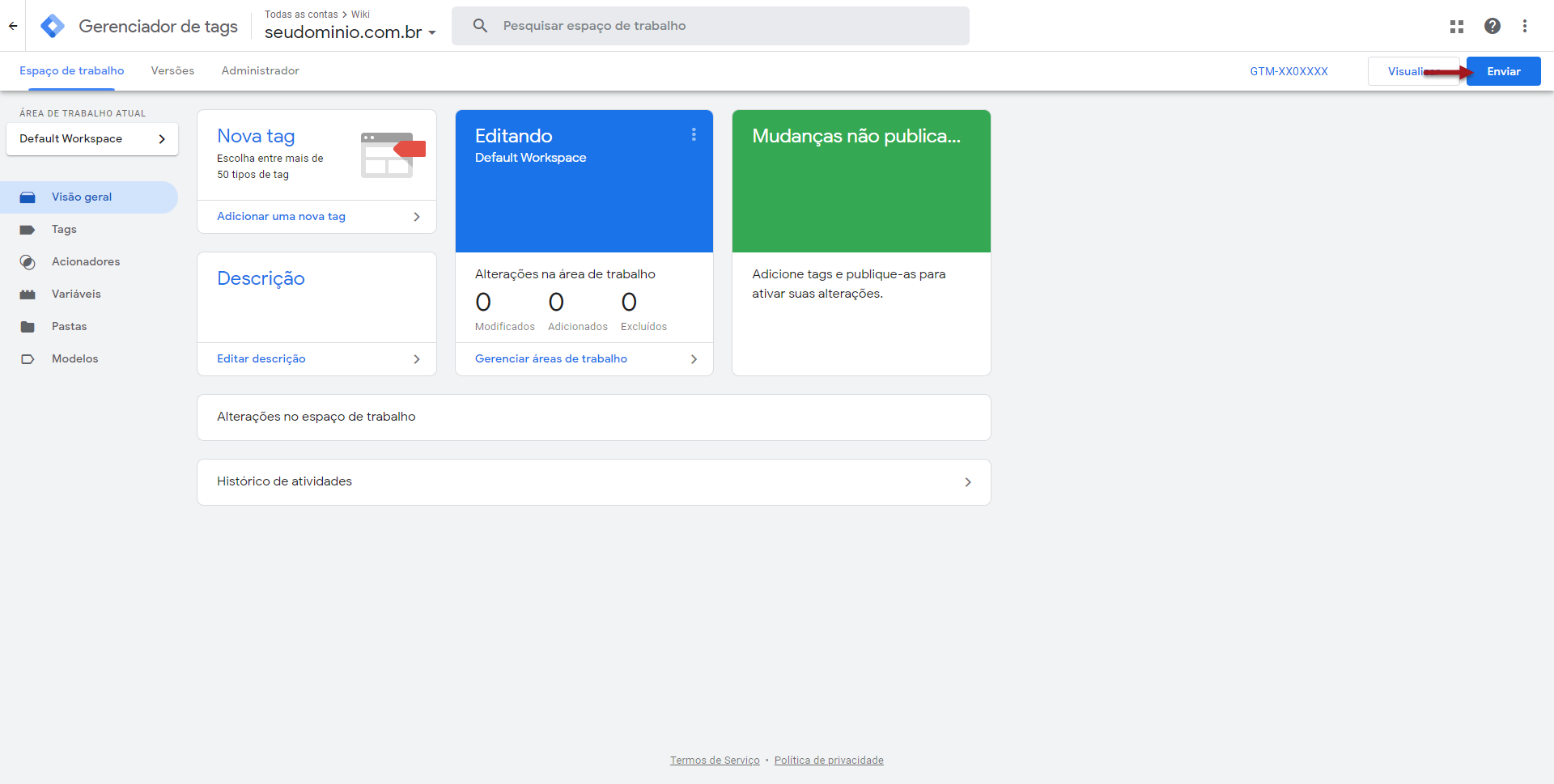Switch to the Administrador tab

click(x=260, y=71)
